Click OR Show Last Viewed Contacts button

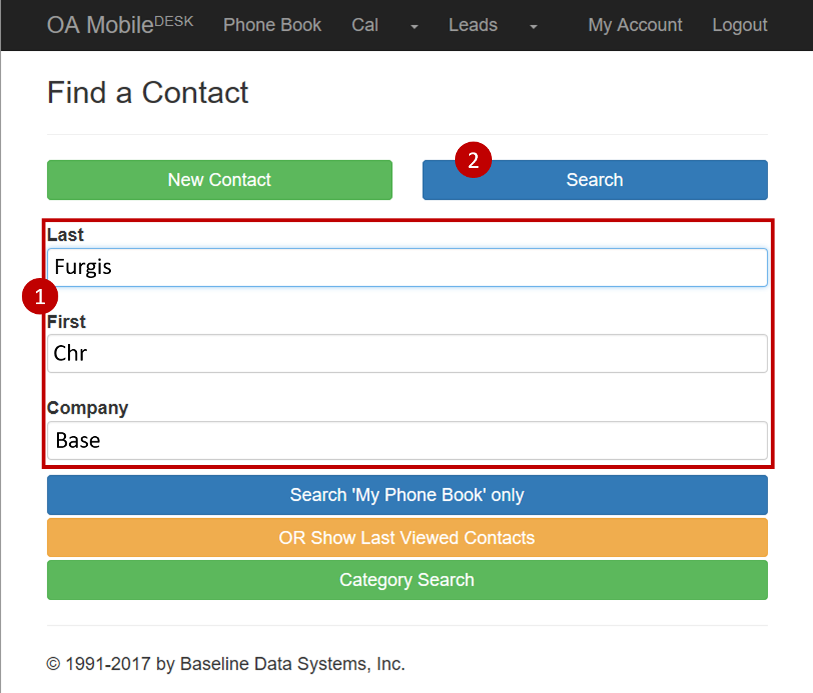pyautogui.click(x=407, y=538)
